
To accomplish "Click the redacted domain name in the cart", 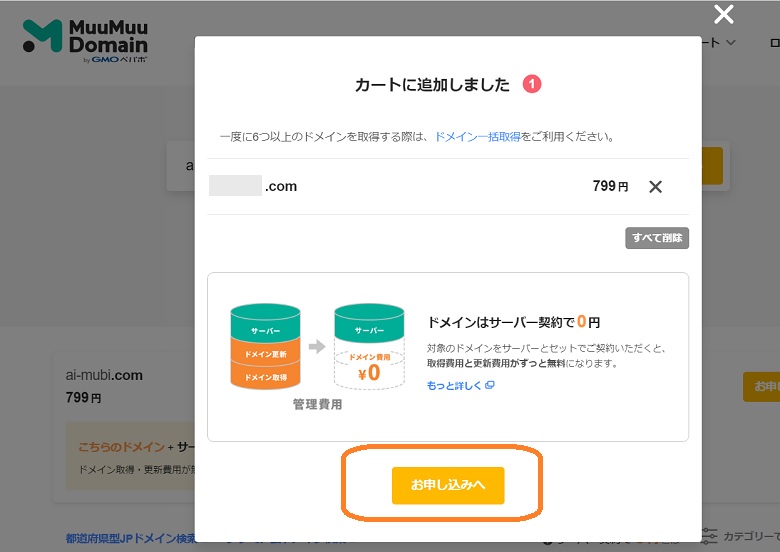I will 235,185.
